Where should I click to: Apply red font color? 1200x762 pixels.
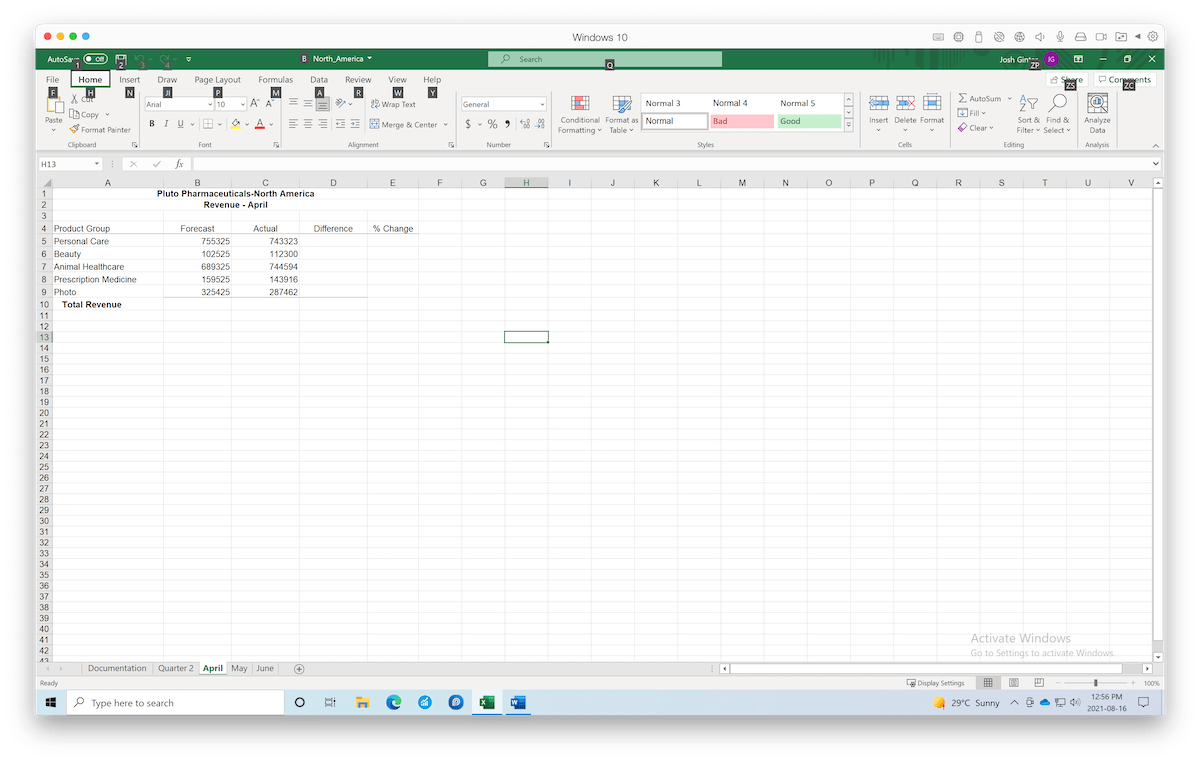[x=259, y=124]
